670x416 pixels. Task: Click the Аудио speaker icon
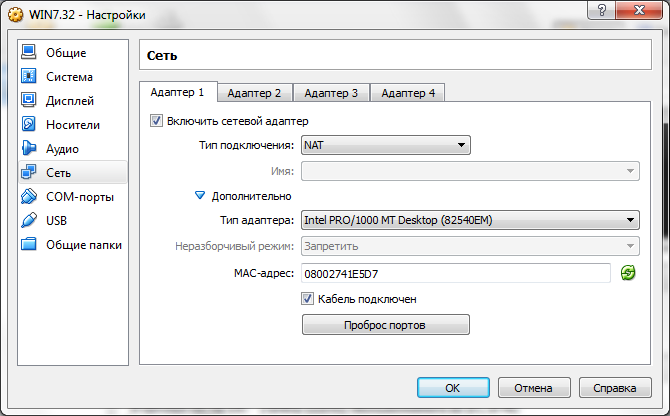[x=29, y=148]
